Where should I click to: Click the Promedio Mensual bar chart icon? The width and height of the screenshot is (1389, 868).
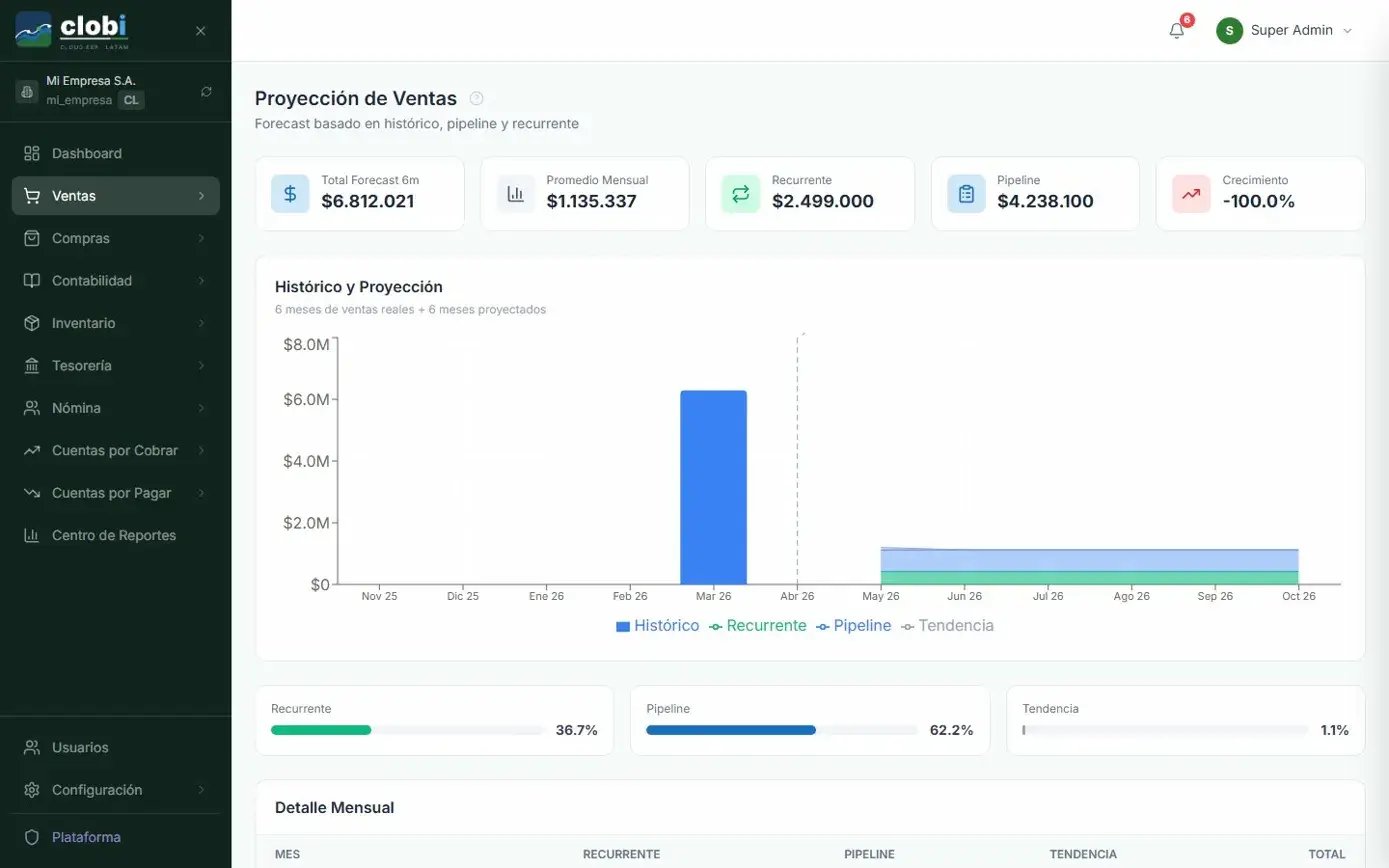tap(515, 194)
